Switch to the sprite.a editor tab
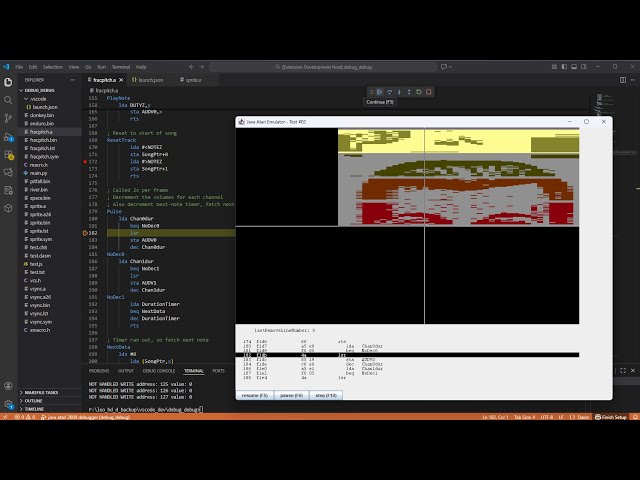640x480 pixels. click(x=191, y=80)
